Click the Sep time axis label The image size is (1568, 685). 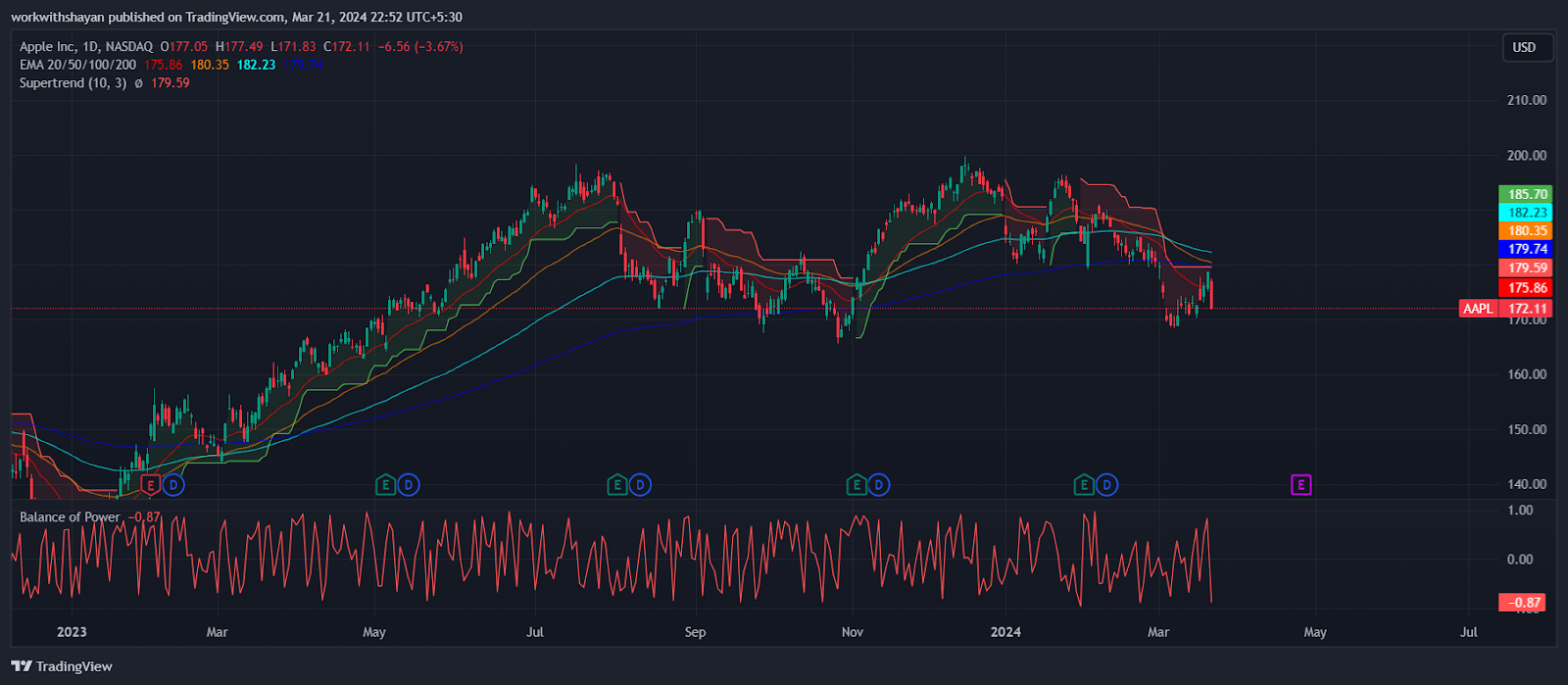pyautogui.click(x=695, y=632)
